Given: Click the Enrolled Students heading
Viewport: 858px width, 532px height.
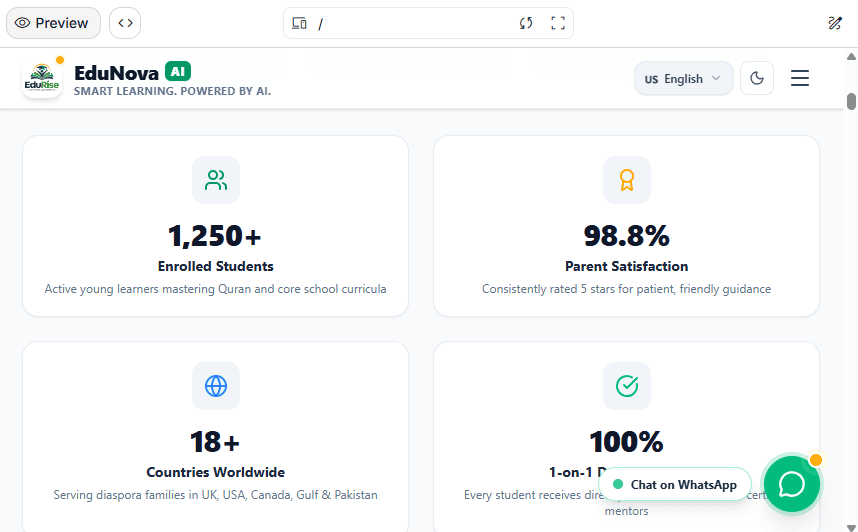Looking at the screenshot, I should tap(216, 267).
